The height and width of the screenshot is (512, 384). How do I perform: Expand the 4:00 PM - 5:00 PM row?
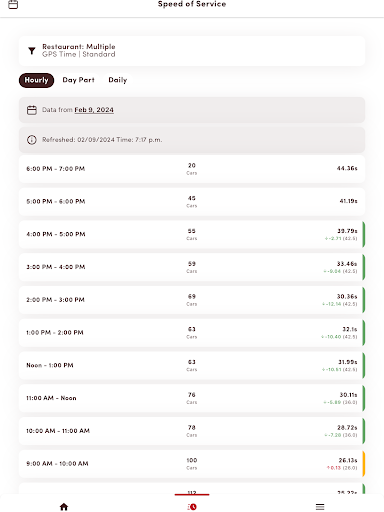[192, 234]
